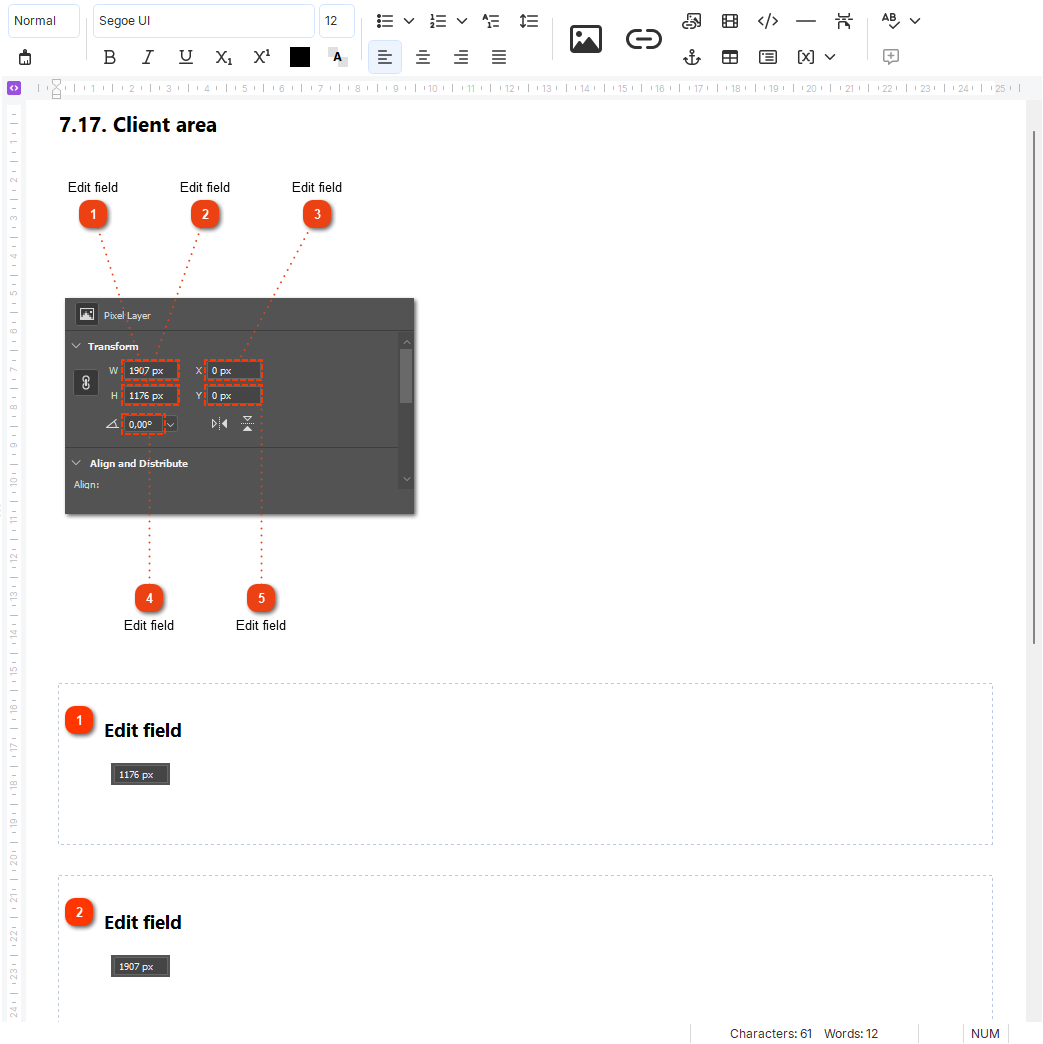Open the black font color swatch
Image resolution: width=1043 pixels, height=1044 pixels.
[300, 57]
